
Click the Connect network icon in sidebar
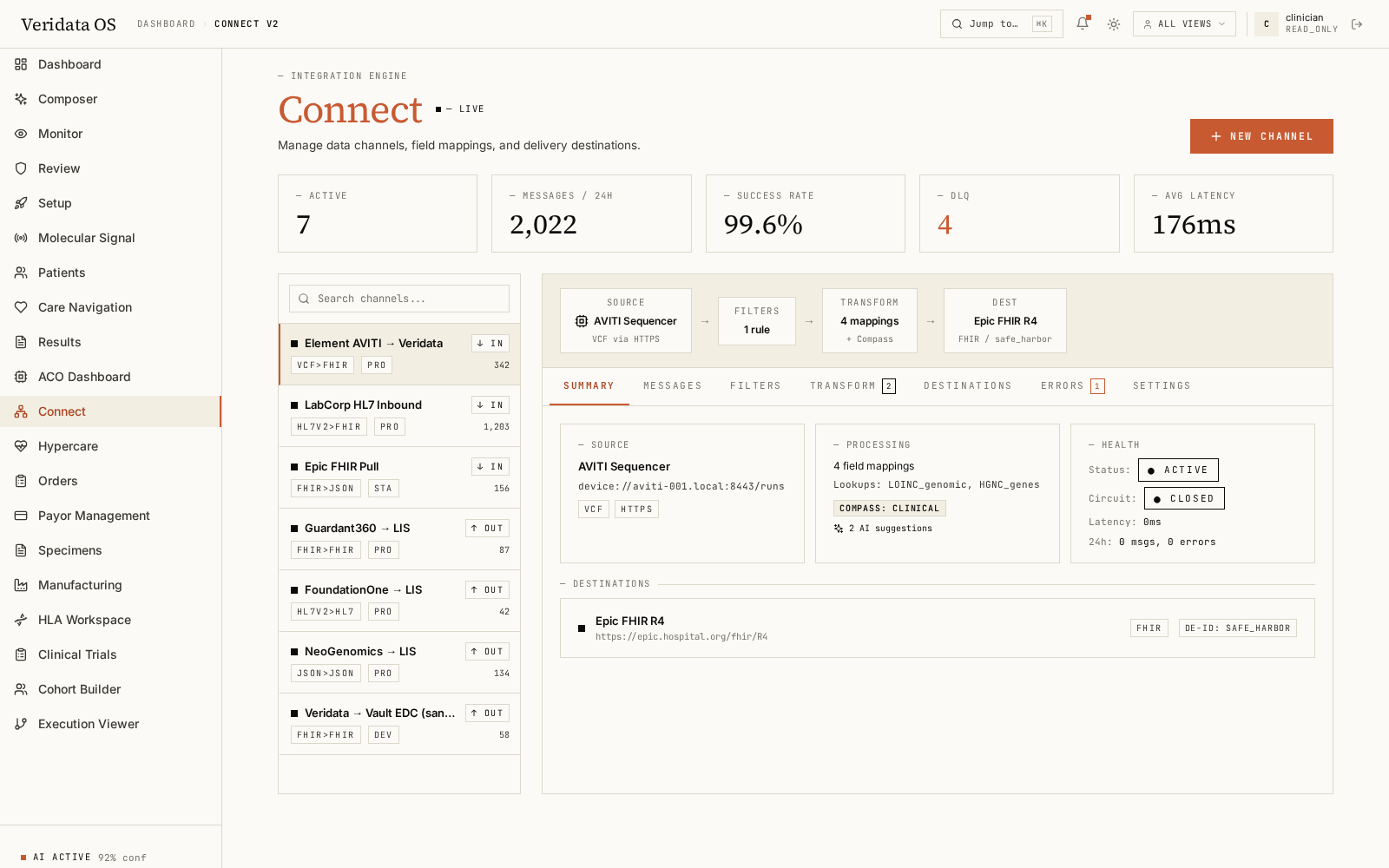point(21,411)
